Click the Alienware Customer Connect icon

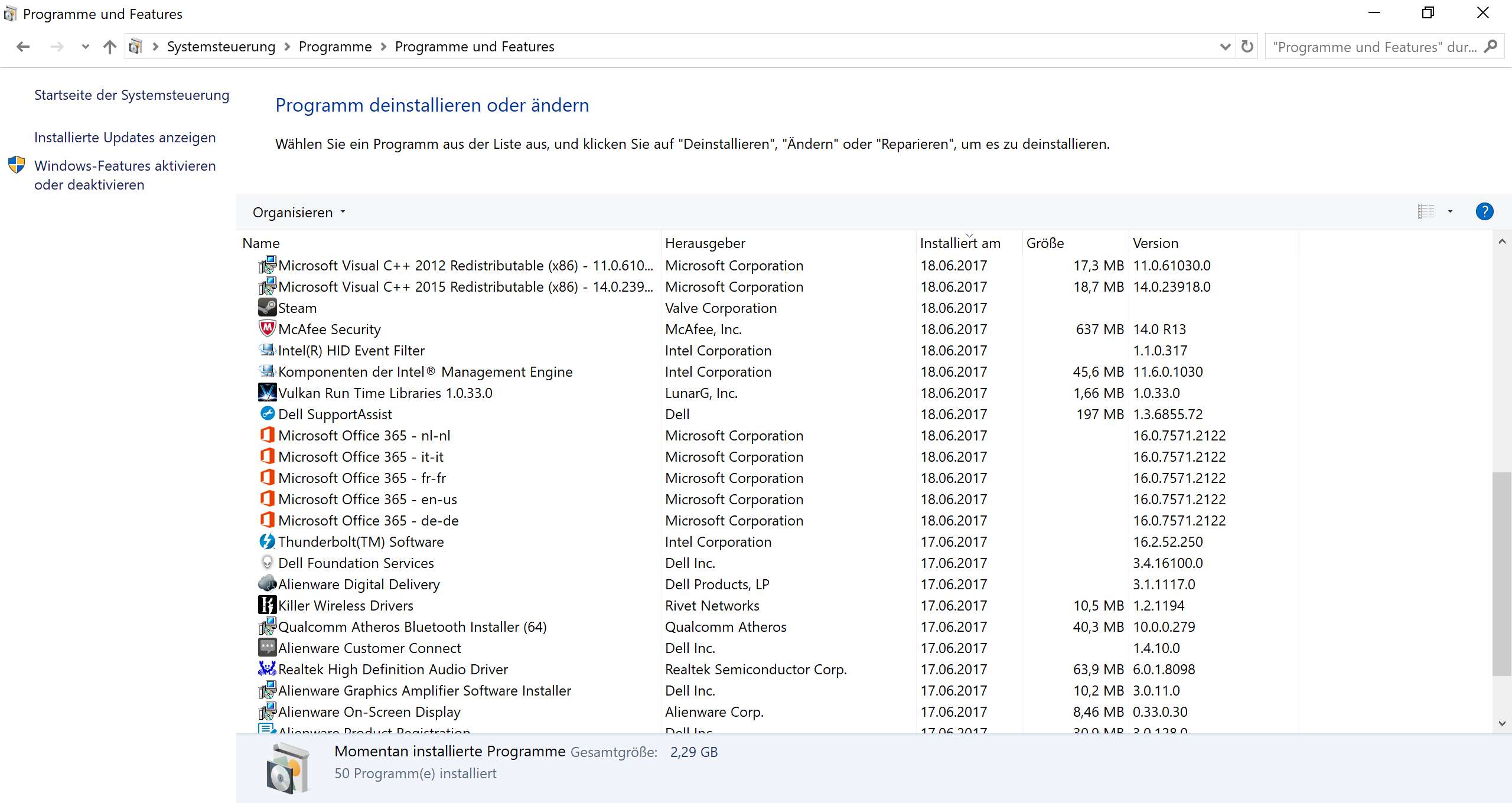click(x=267, y=648)
